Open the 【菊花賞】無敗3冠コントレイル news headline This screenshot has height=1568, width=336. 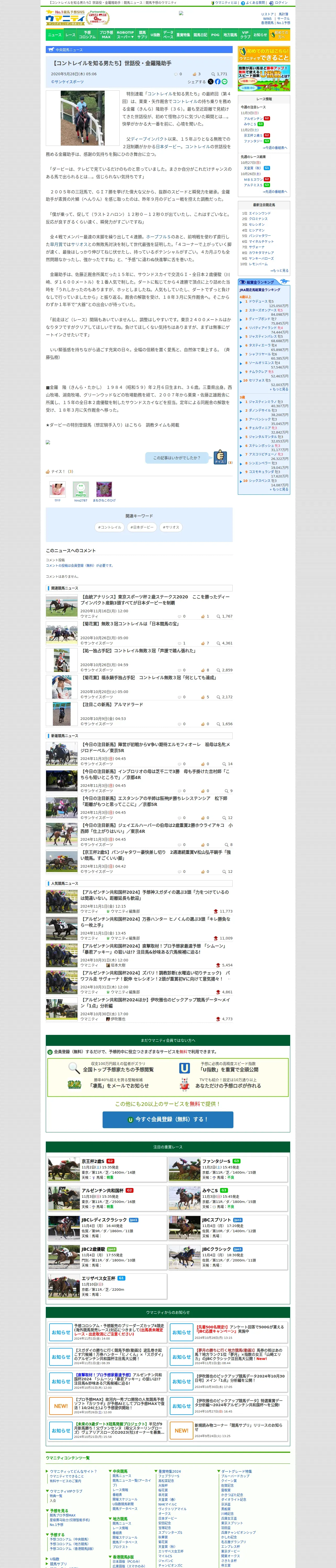tap(130, 624)
